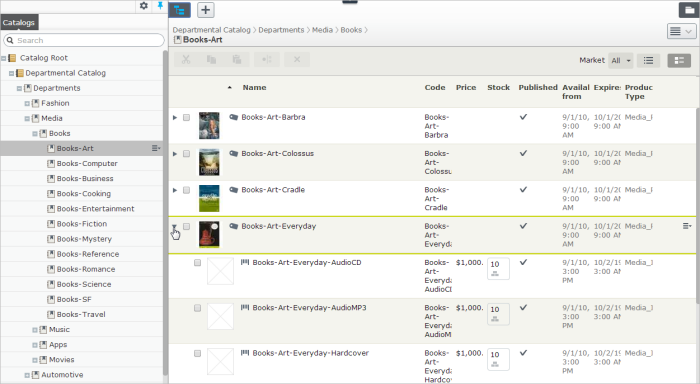Click the Books-Art-Colossus product type icon
The image size is (700, 384).
[x=233, y=153]
